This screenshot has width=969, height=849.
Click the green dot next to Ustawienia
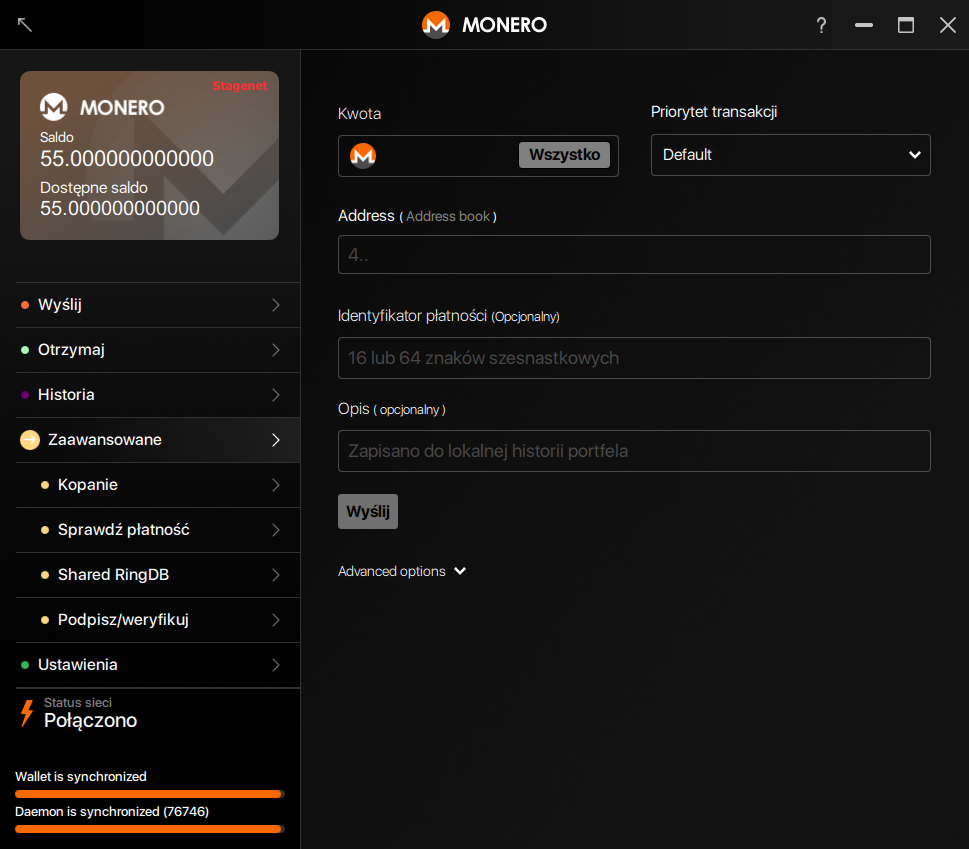coord(25,665)
